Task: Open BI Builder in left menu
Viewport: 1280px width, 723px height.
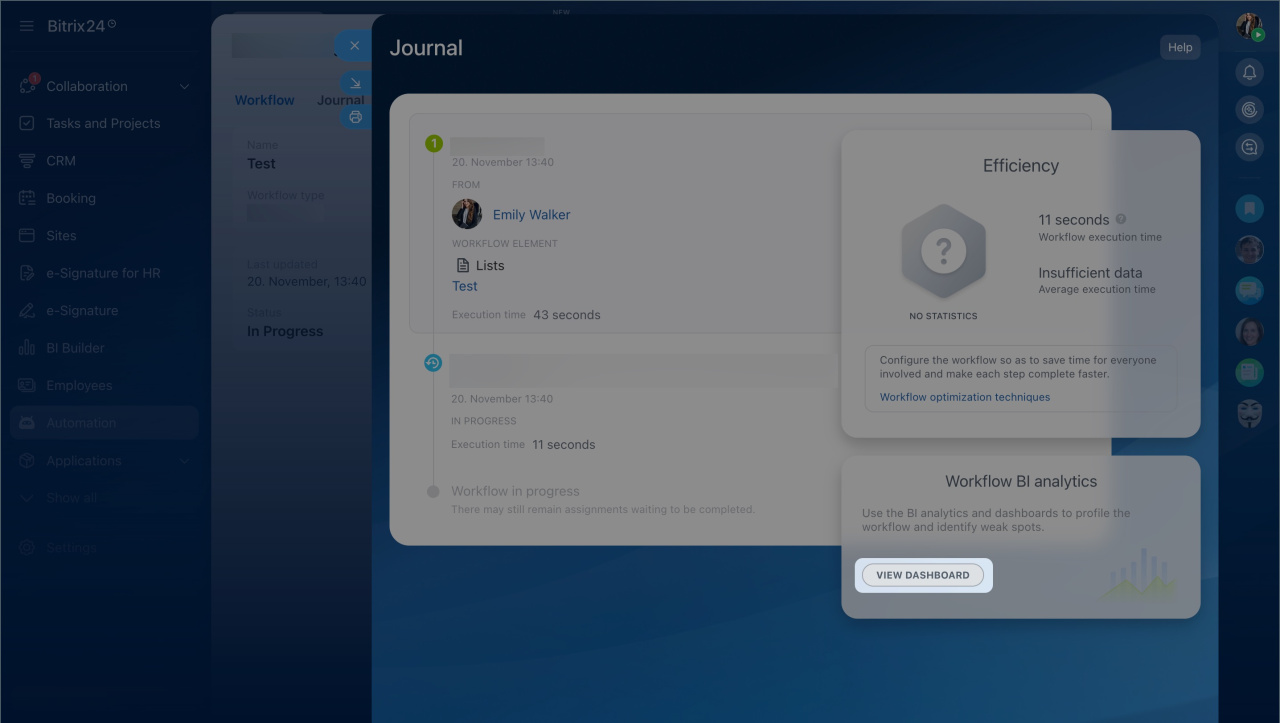Action: click(x=75, y=348)
